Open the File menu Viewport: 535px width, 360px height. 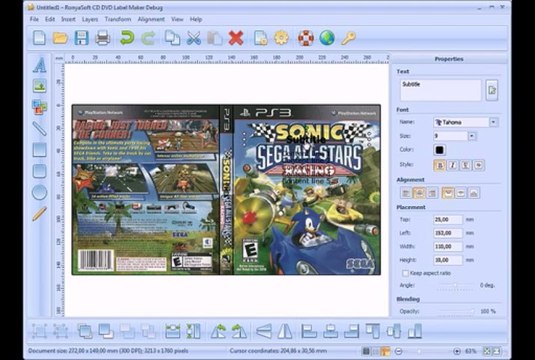click(34, 19)
